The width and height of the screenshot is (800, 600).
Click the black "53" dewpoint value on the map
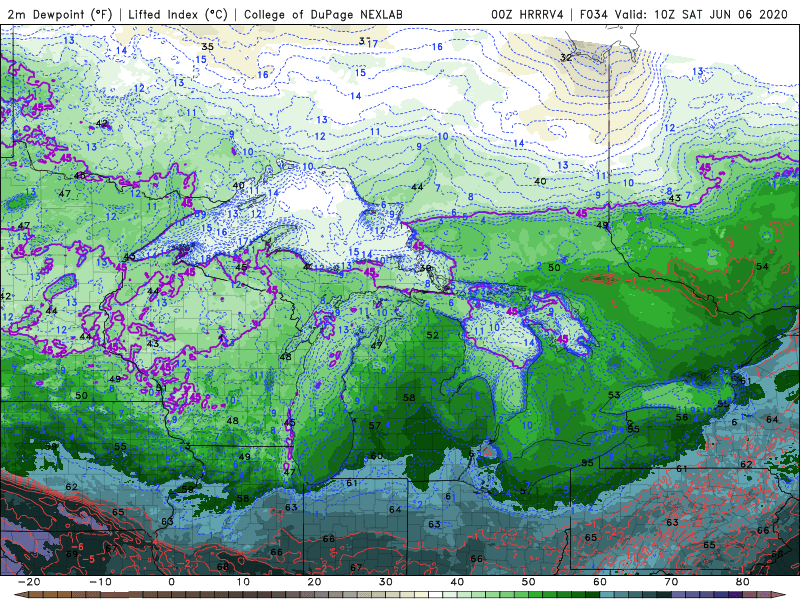[x=614, y=395]
